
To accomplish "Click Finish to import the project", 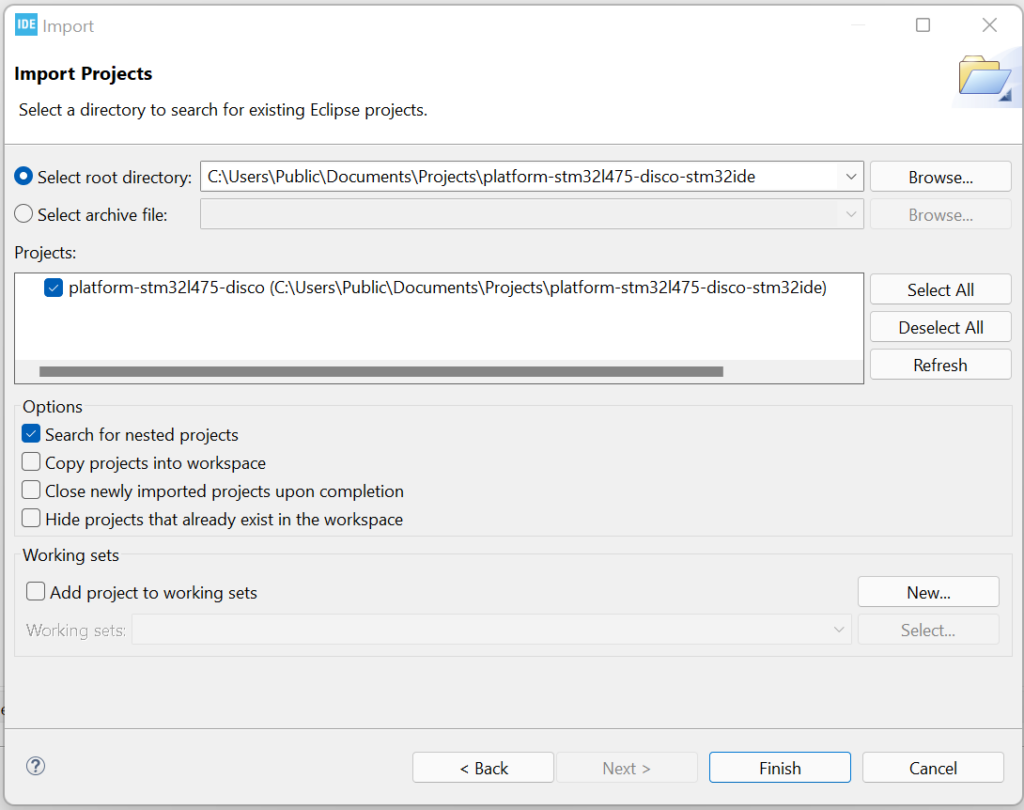I will 779,767.
